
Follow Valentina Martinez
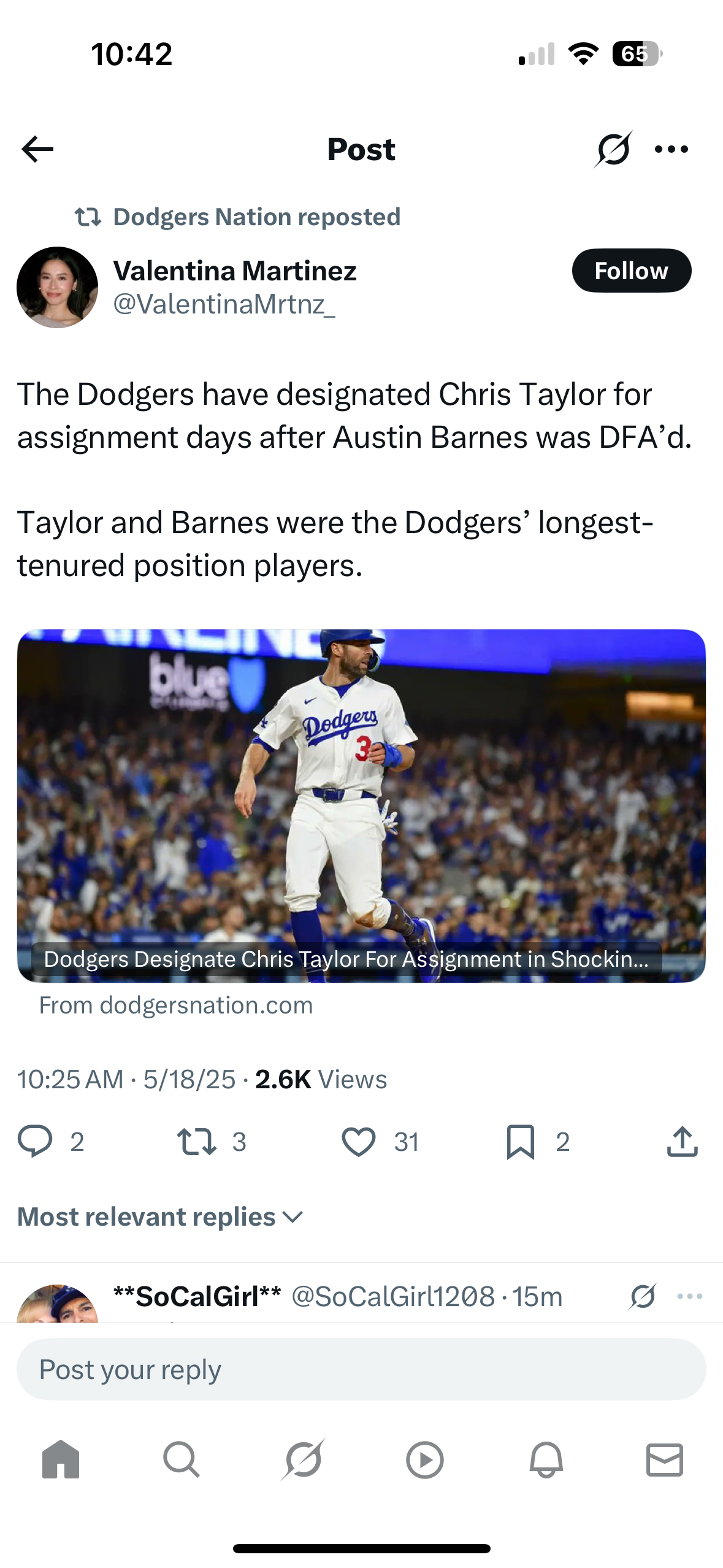[632, 271]
